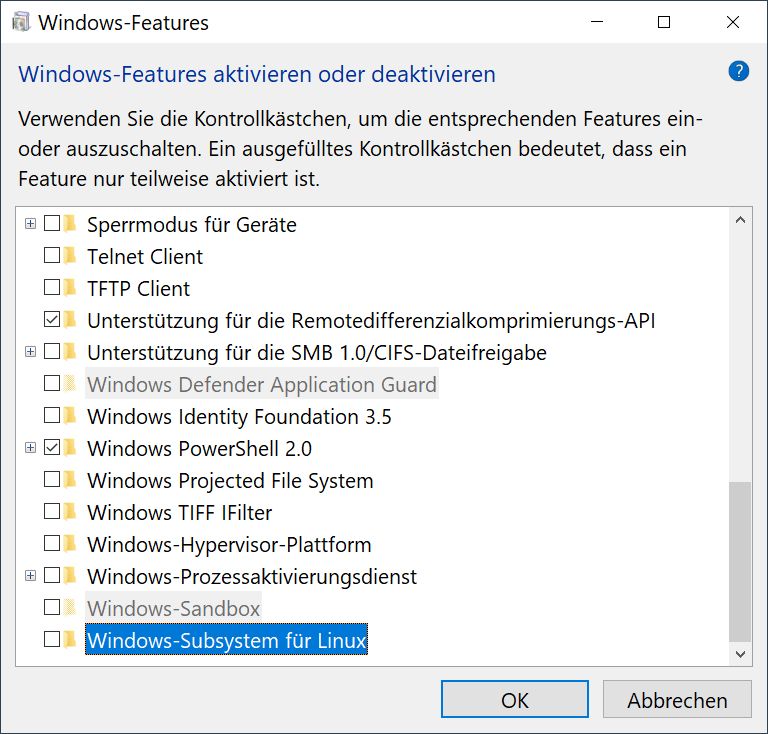Click folder icon beside Windows-Hypervisor-Plattform
The width and height of the screenshot is (768, 734).
[x=70, y=544]
